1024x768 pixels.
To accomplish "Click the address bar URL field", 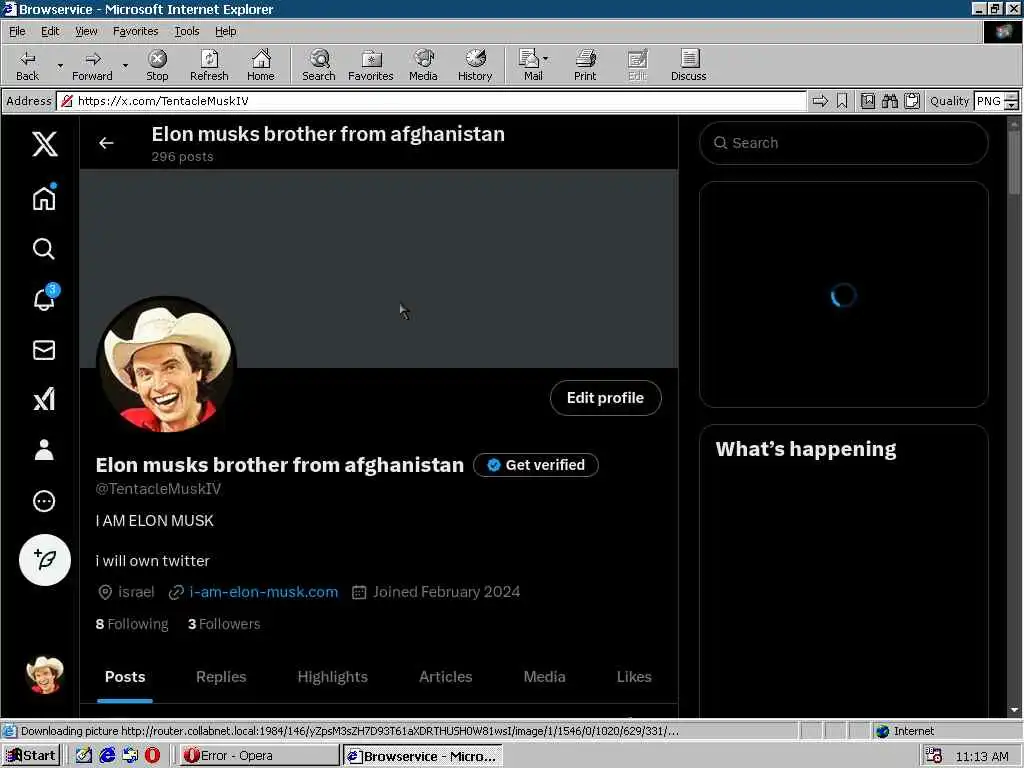I will click(432, 101).
